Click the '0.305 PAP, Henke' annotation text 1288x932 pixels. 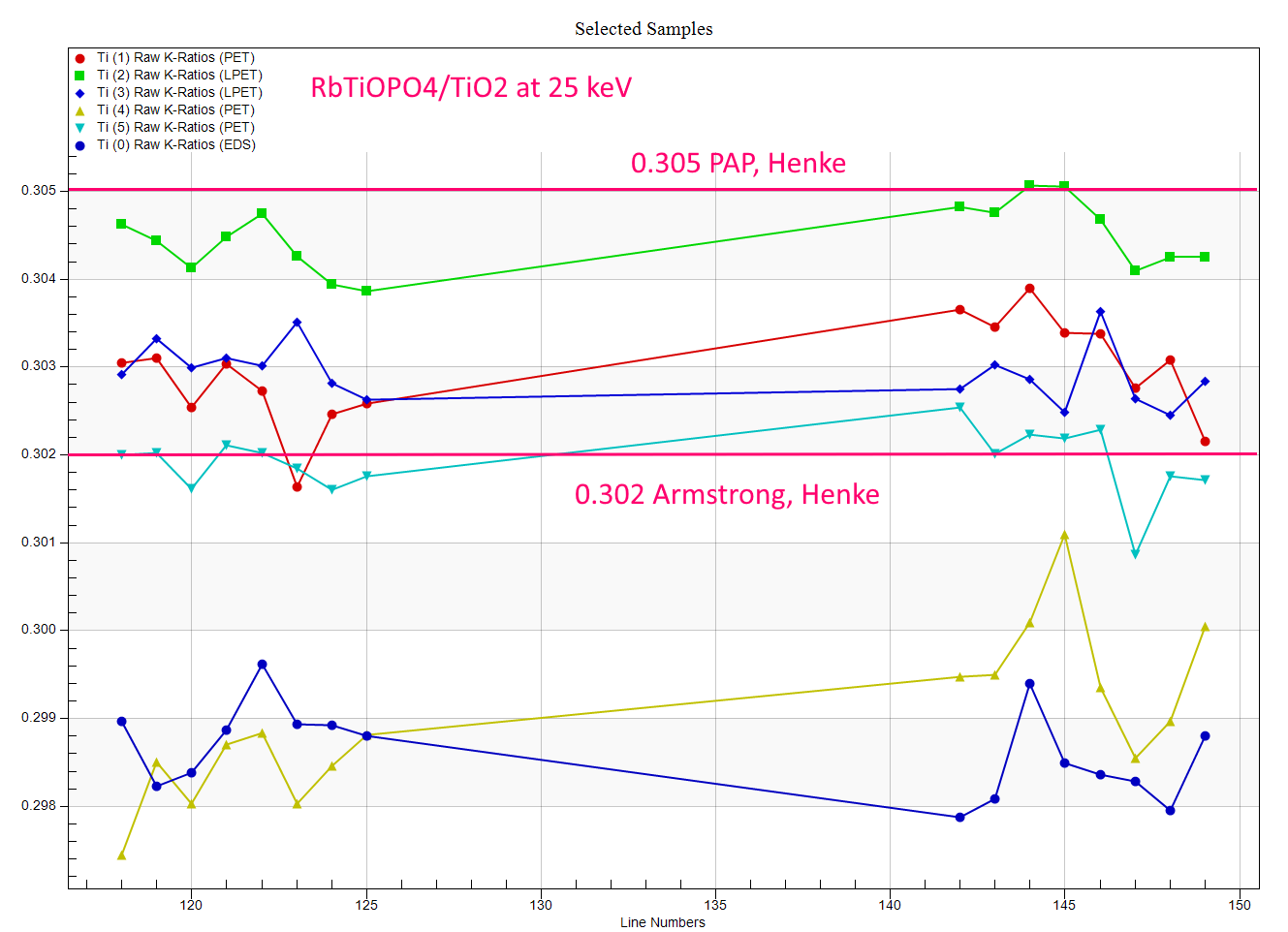tap(738, 163)
